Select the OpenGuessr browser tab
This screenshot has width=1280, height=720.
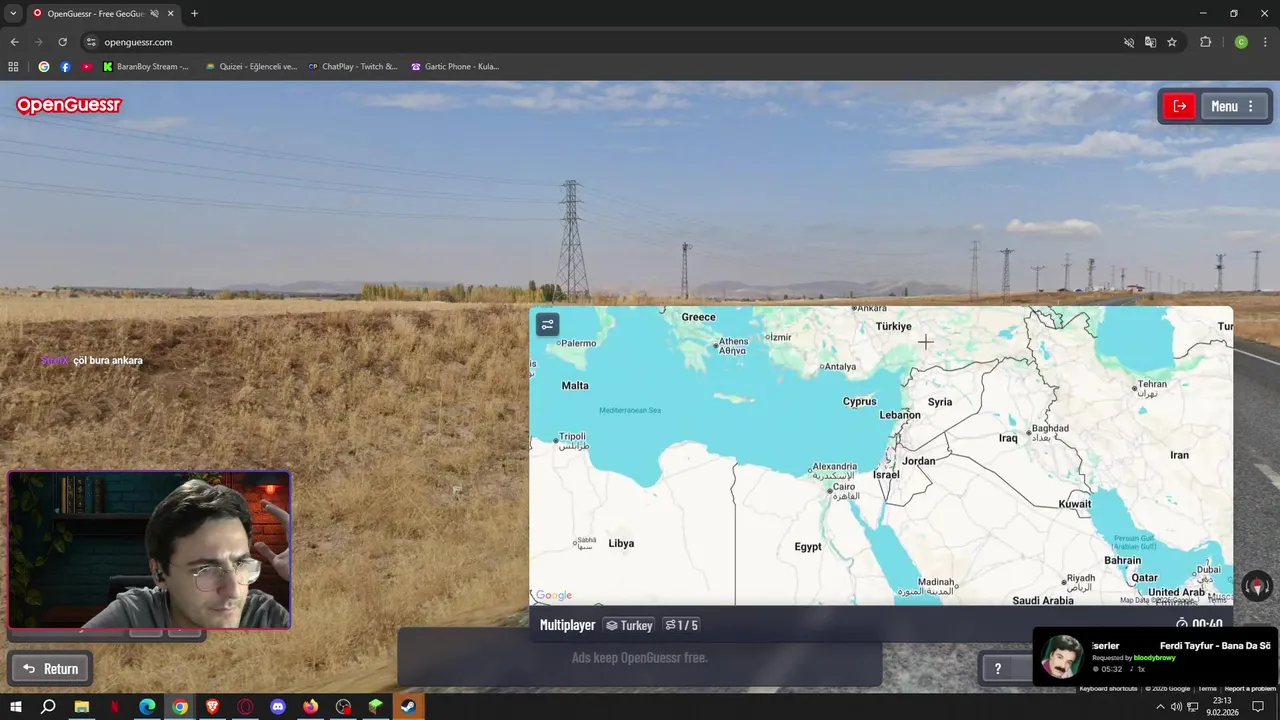click(x=103, y=14)
